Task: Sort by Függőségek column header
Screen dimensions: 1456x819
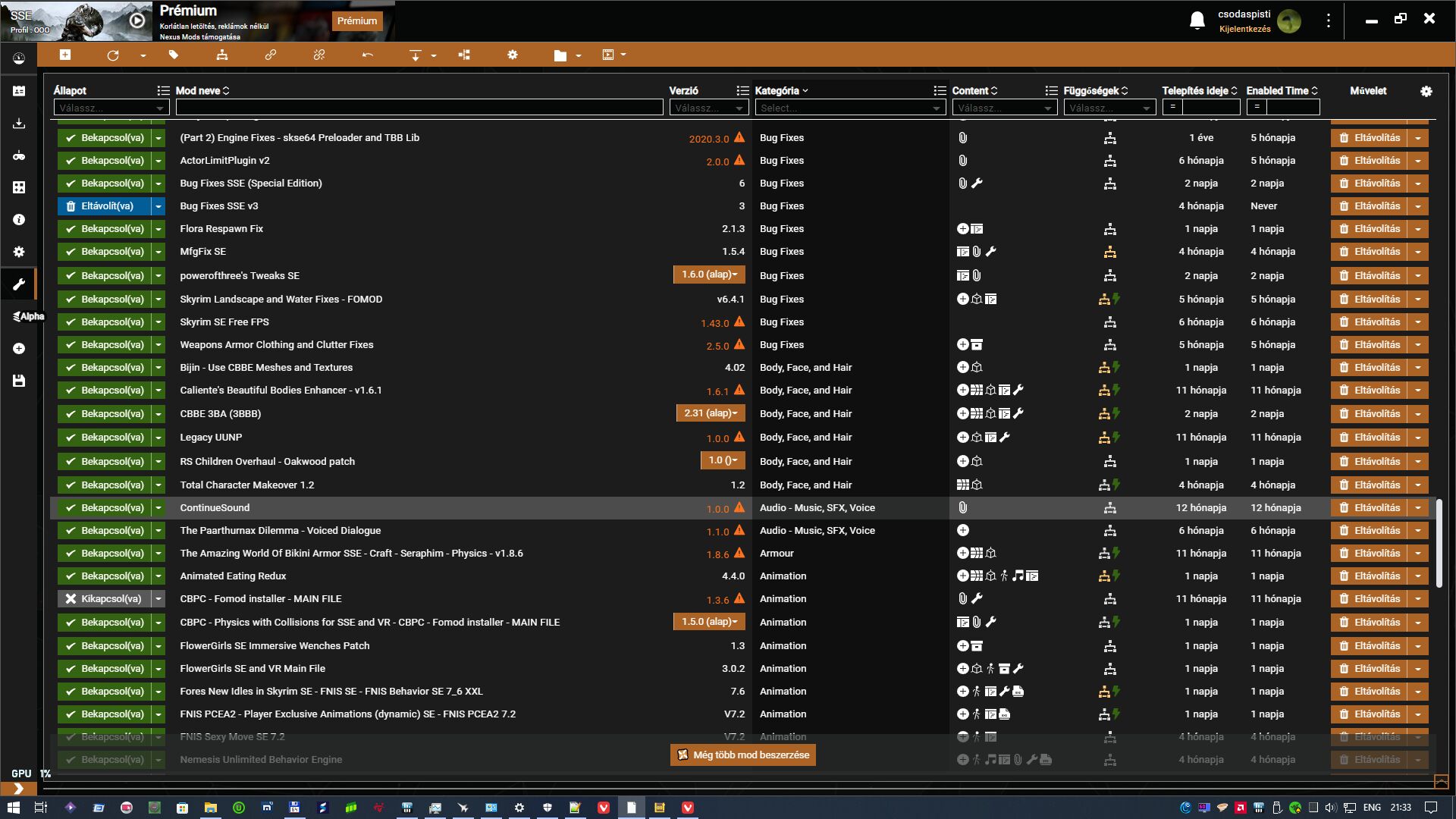Action: coord(1096,91)
